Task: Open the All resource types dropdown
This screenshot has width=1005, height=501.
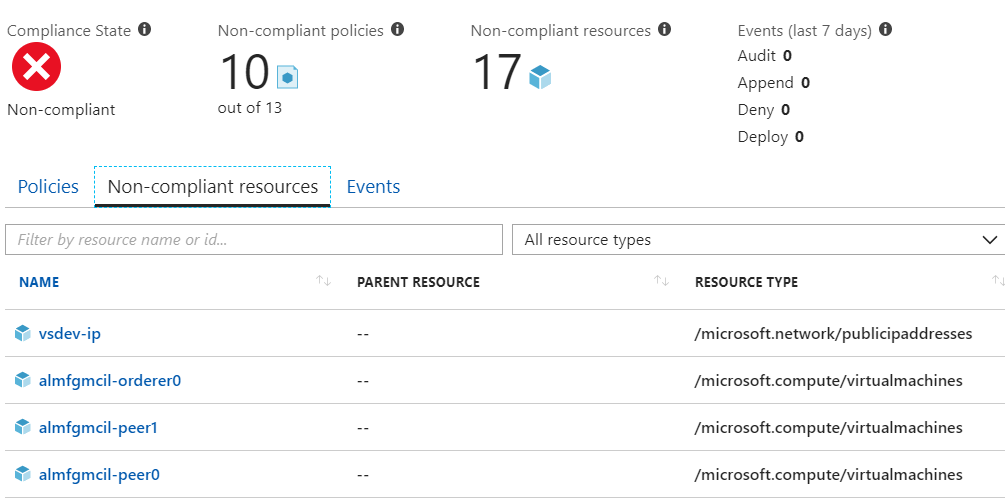Action: coord(758,240)
